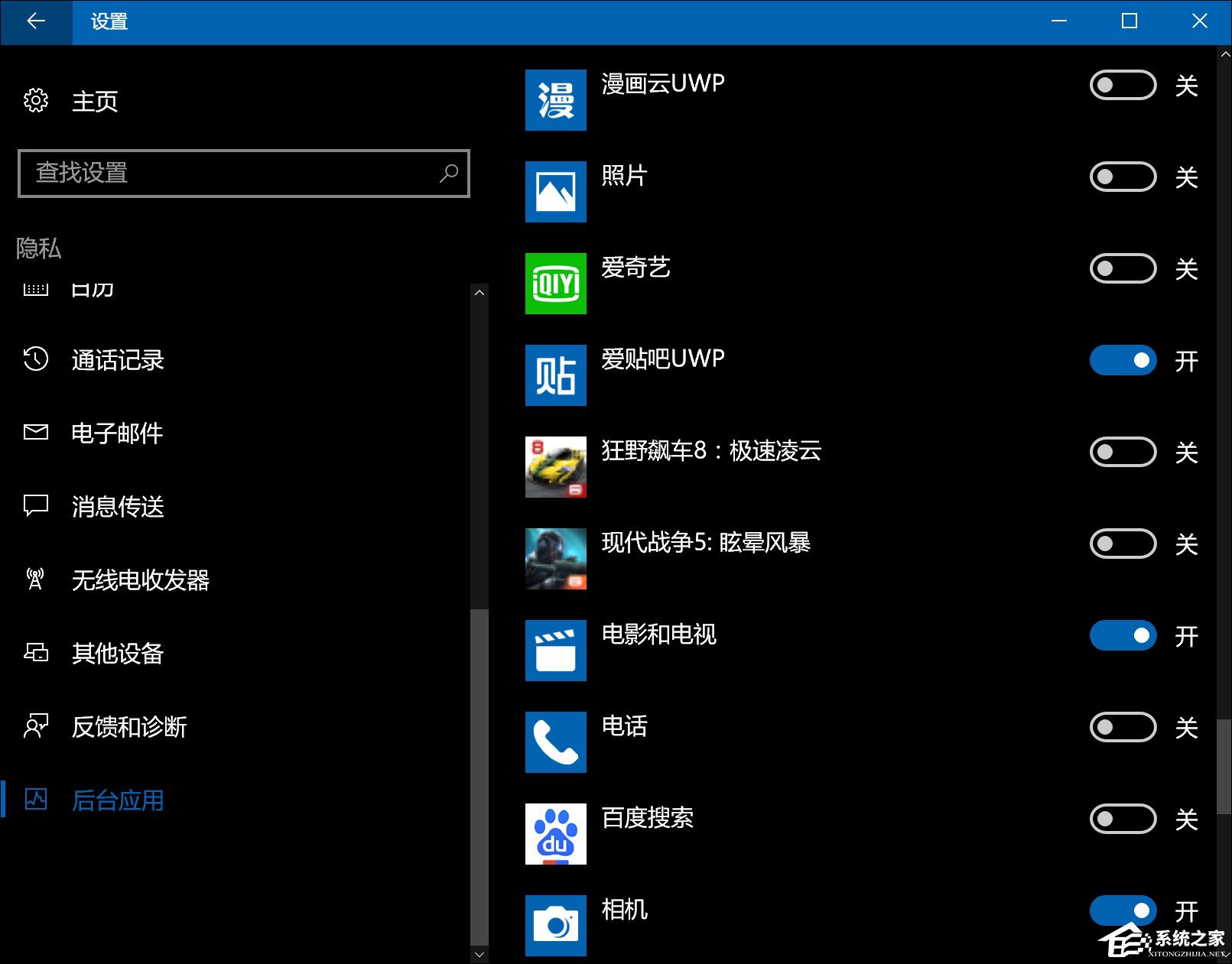The height and width of the screenshot is (964, 1232).
Task: Click the 现代战争5 game icon
Action: (x=555, y=559)
